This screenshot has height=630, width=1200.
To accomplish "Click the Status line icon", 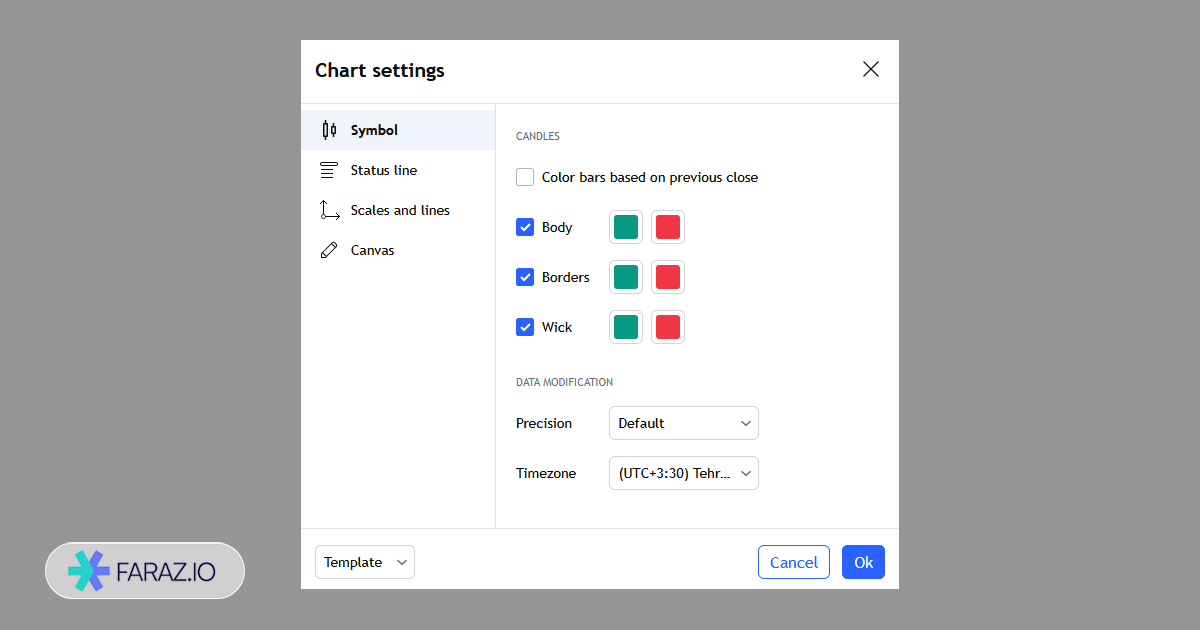I will click(329, 170).
